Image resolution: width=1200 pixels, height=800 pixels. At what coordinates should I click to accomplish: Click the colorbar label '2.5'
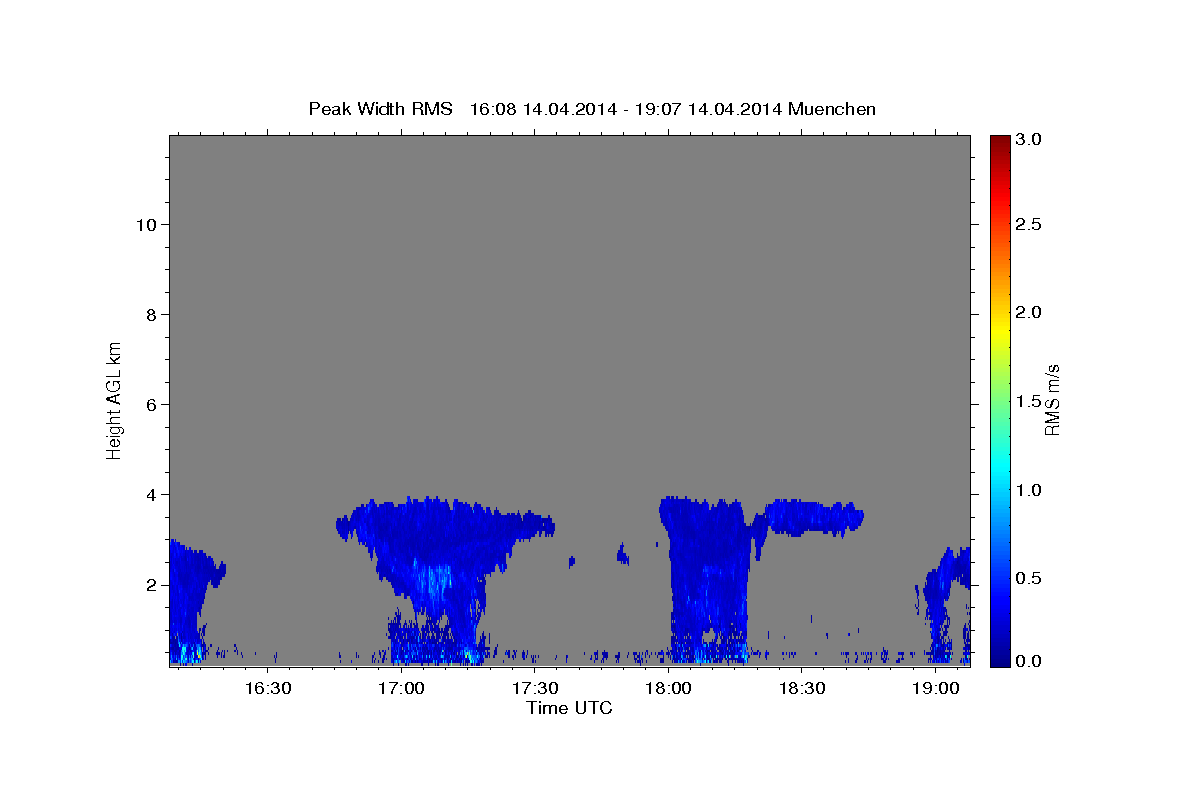(1029, 224)
